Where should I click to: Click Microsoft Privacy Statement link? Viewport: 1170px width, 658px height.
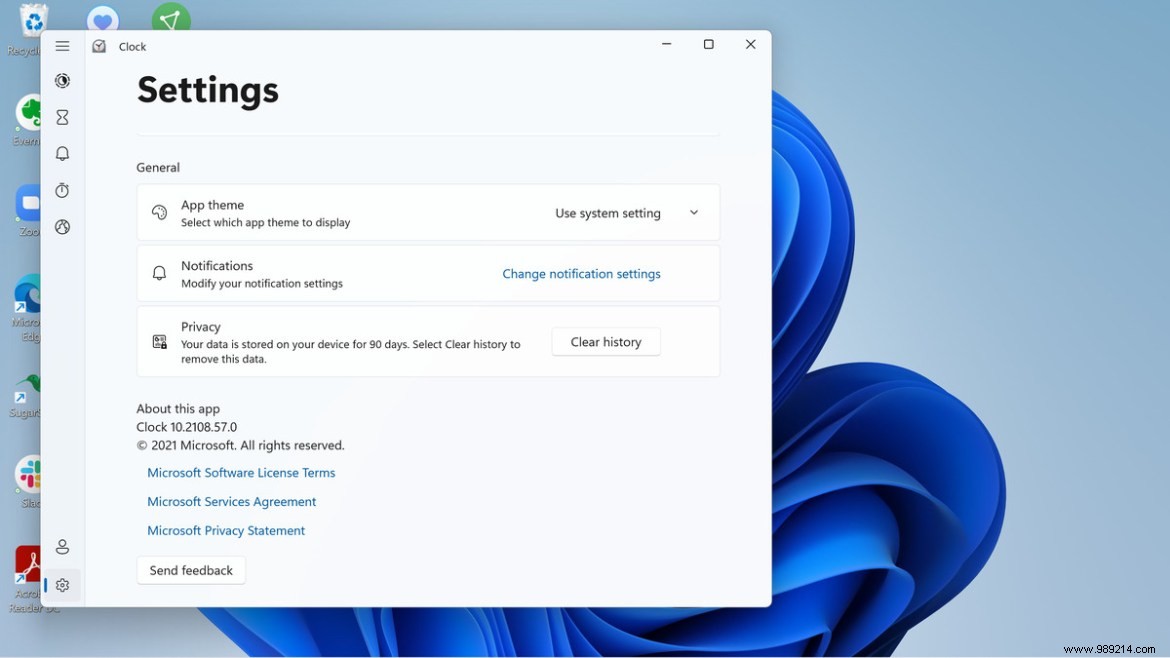click(226, 530)
